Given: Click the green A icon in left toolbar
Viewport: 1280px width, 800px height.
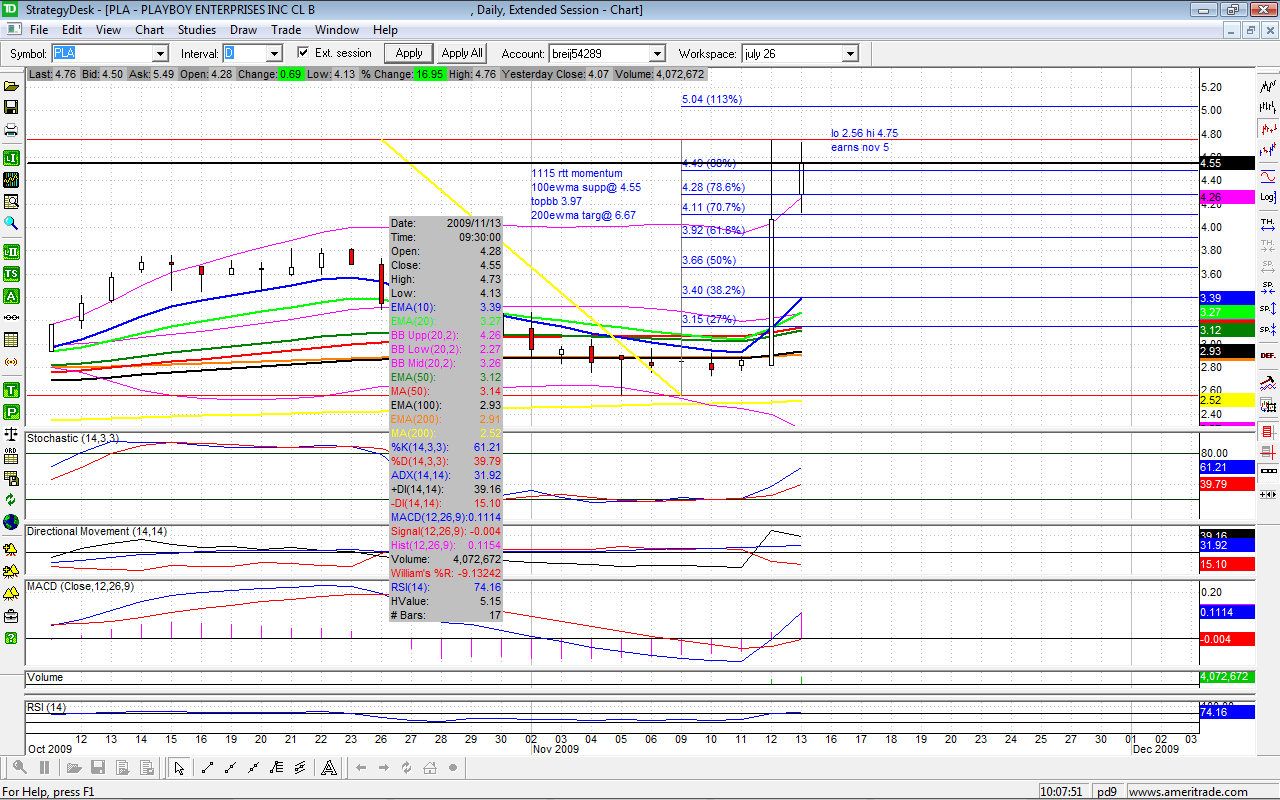Looking at the screenshot, I should (x=11, y=296).
